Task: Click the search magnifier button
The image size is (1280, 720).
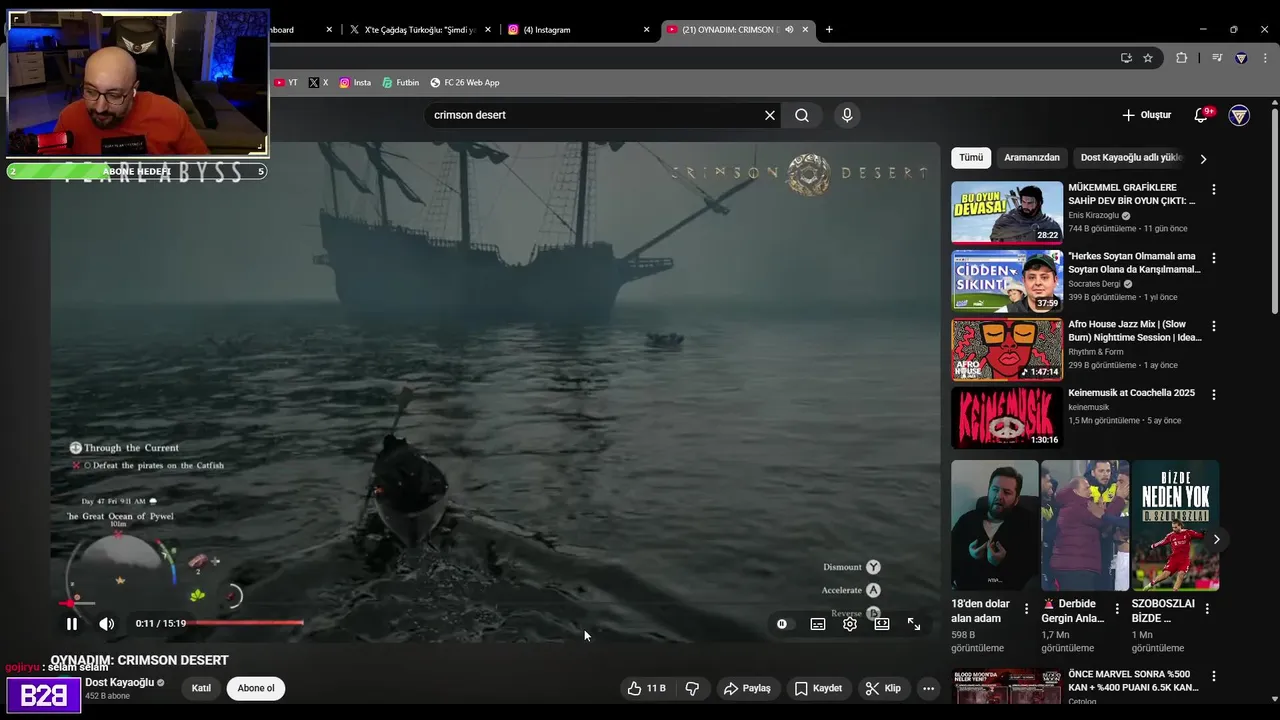Action: [802, 115]
